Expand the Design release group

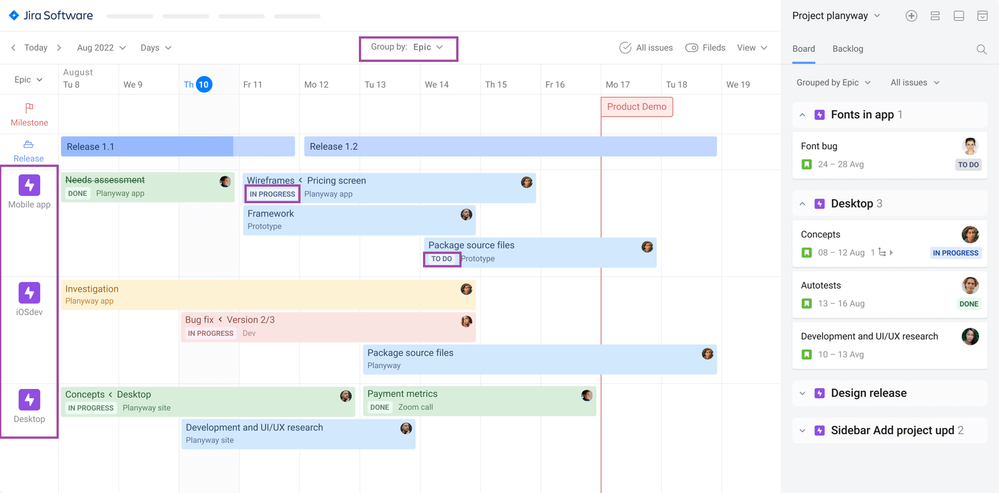pos(802,393)
